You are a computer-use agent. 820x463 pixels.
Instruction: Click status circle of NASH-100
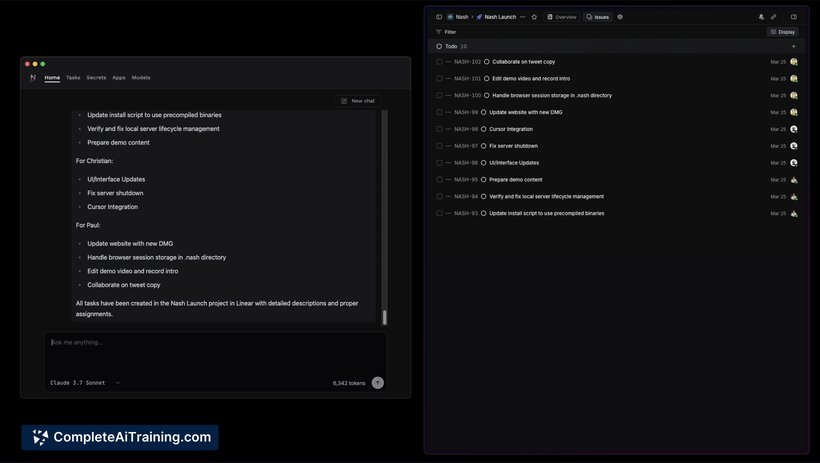pos(486,95)
